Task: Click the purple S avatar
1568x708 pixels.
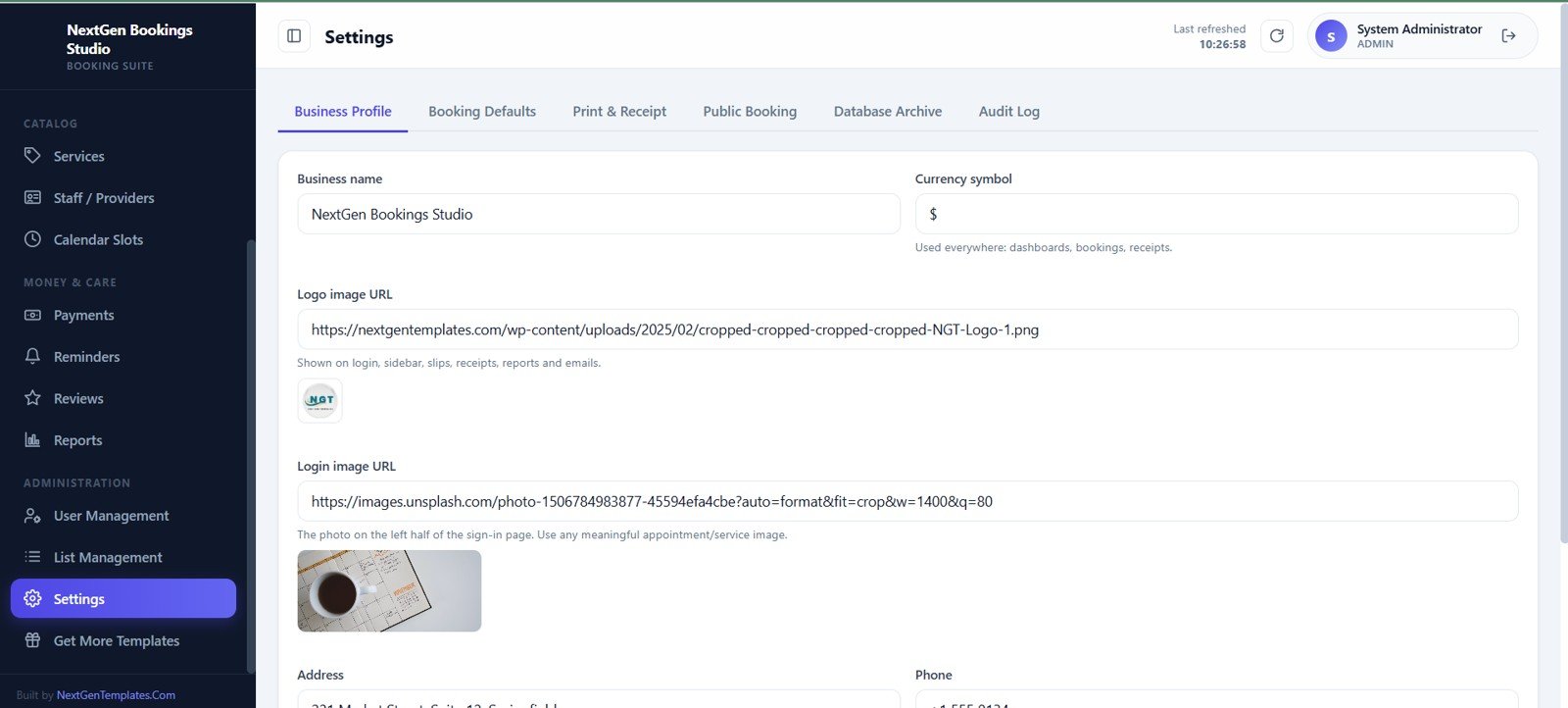Action: tap(1331, 36)
